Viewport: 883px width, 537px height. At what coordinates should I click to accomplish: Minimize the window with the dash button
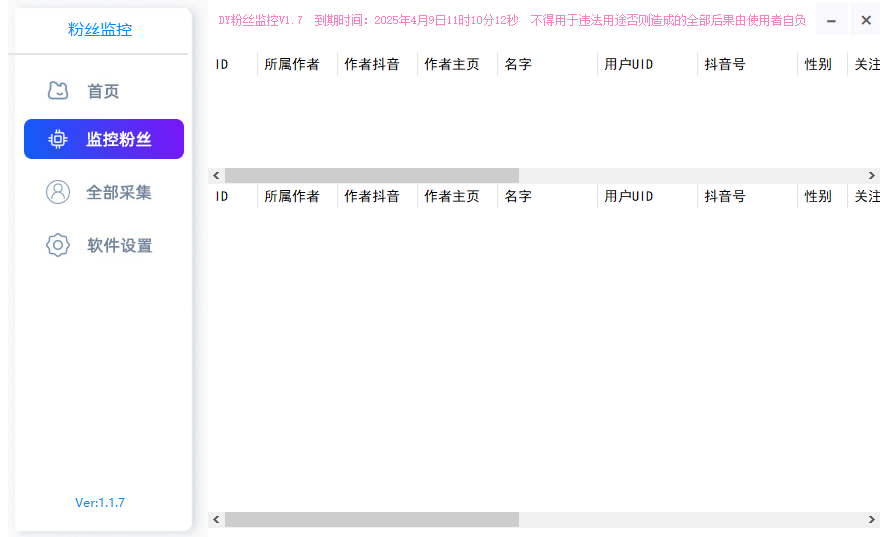(x=831, y=20)
